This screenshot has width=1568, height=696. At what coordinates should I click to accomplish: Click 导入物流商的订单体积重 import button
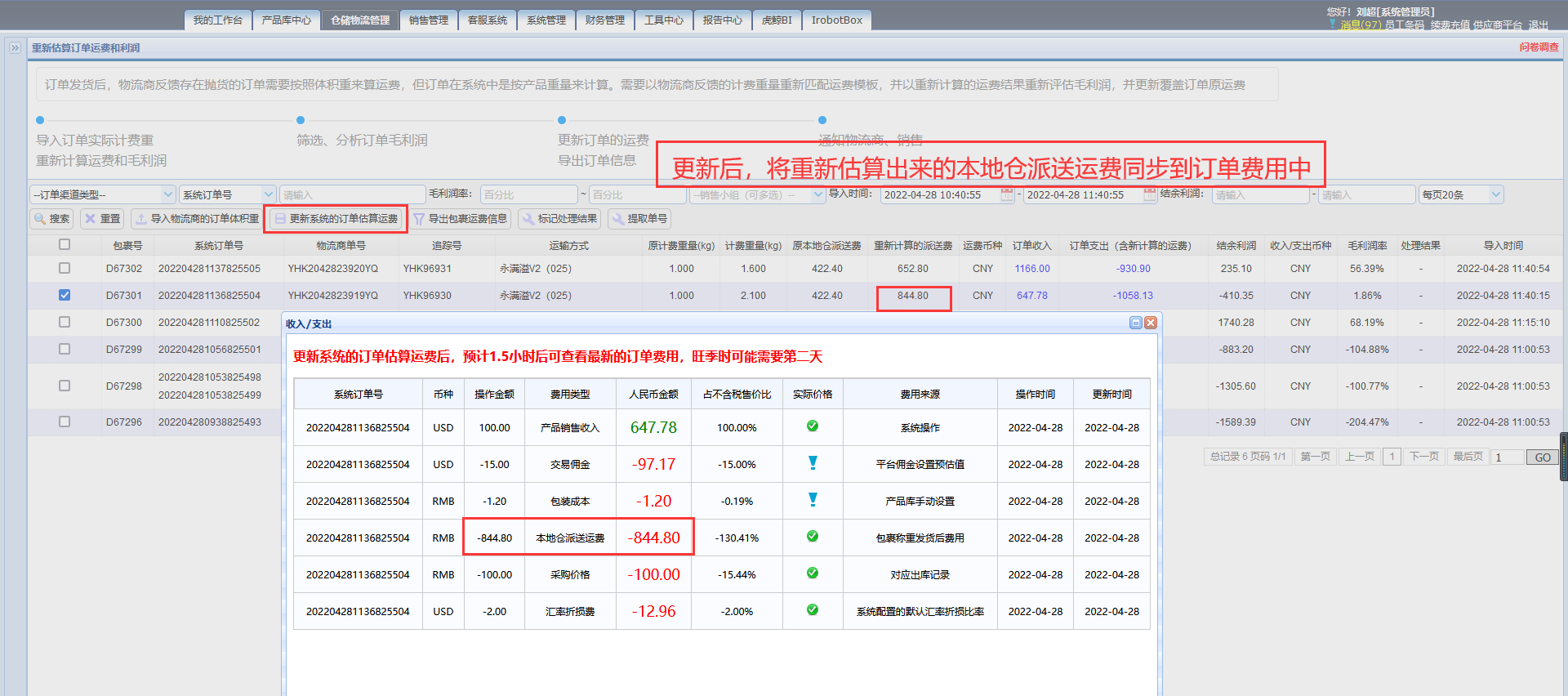[197, 219]
